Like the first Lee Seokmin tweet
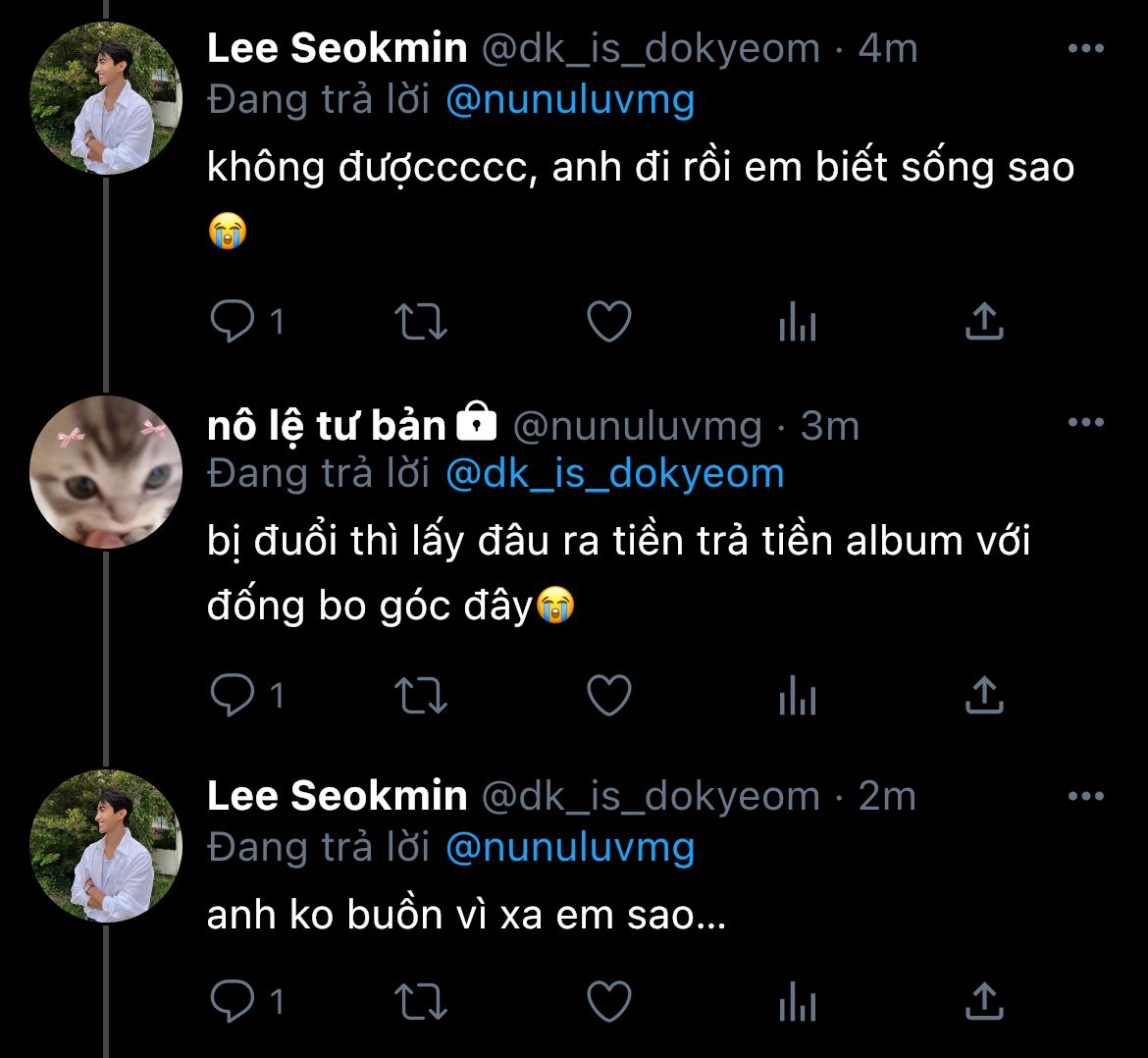Image resolution: width=1148 pixels, height=1058 pixels. (x=608, y=321)
